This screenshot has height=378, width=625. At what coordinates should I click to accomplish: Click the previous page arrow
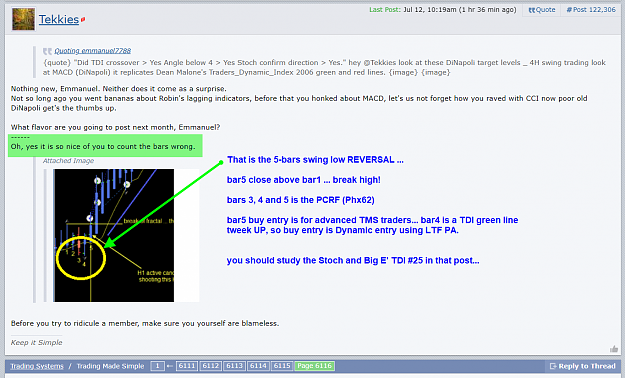tap(170, 366)
